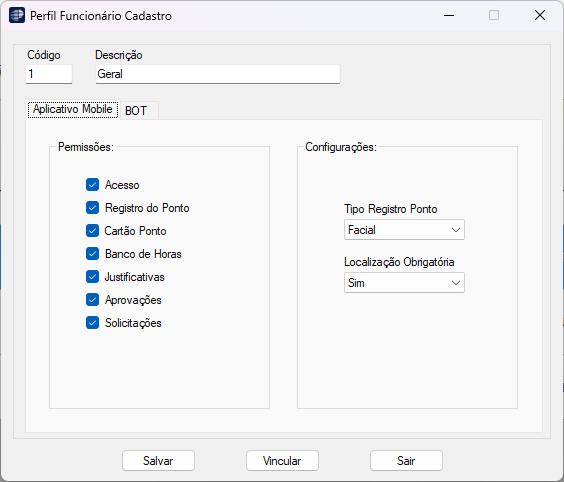The image size is (564, 482).
Task: Disable the Aprovações permission checkbox
Action: click(92, 300)
